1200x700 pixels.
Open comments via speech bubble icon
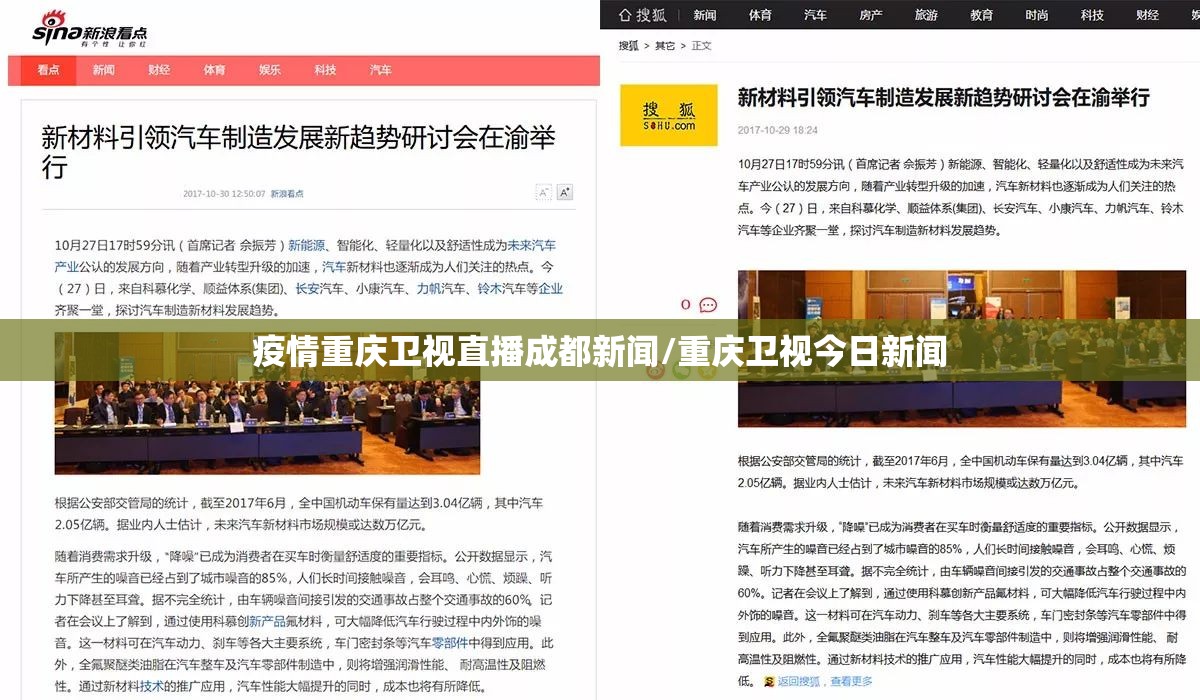[708, 305]
